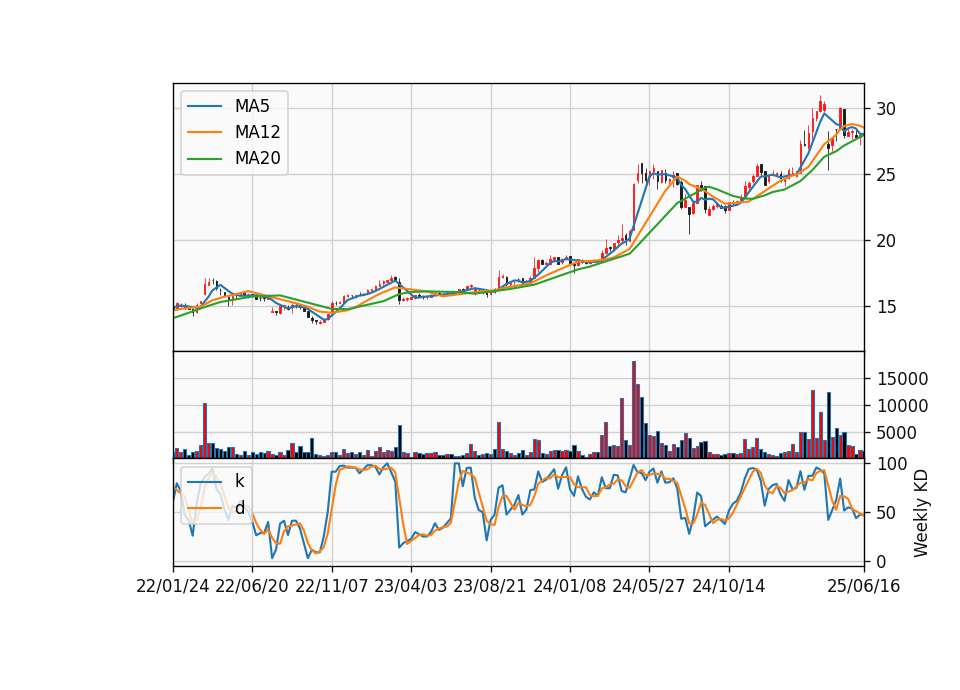This screenshot has width=960, height=690.
Task: Click the green MA20 legend line sample
Action: (204, 159)
